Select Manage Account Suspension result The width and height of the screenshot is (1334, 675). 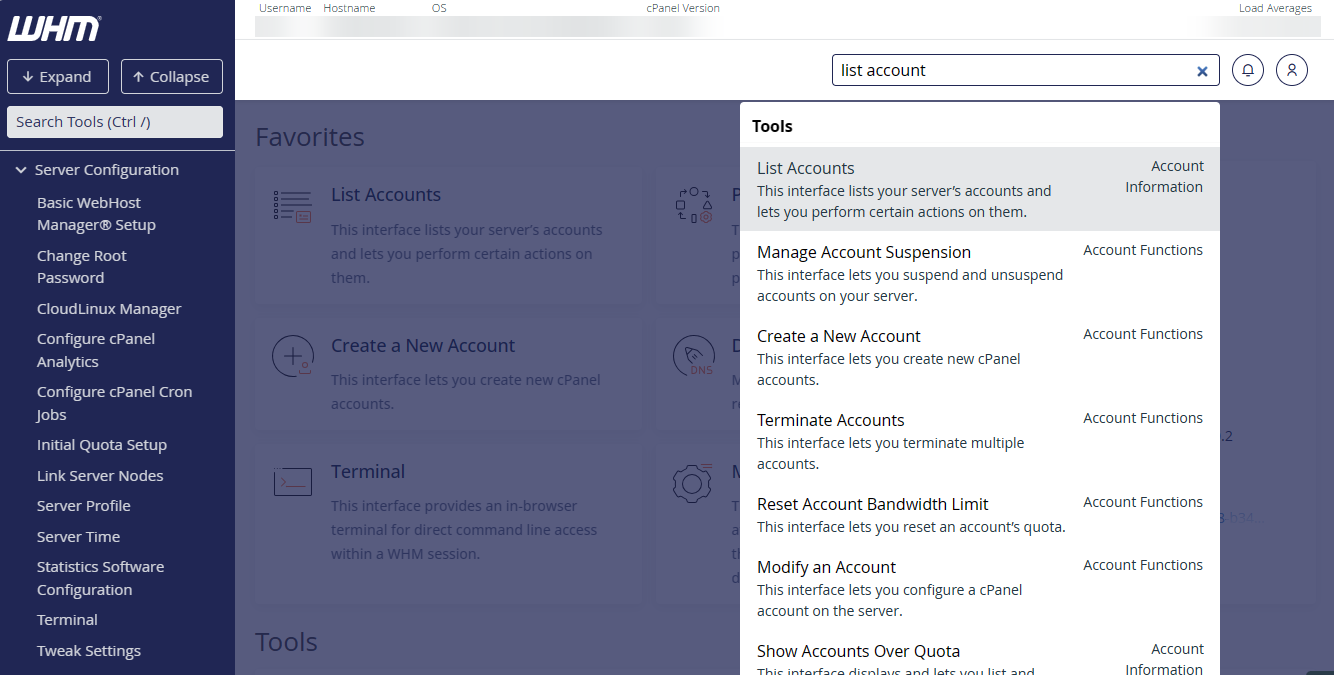pyautogui.click(x=980, y=273)
